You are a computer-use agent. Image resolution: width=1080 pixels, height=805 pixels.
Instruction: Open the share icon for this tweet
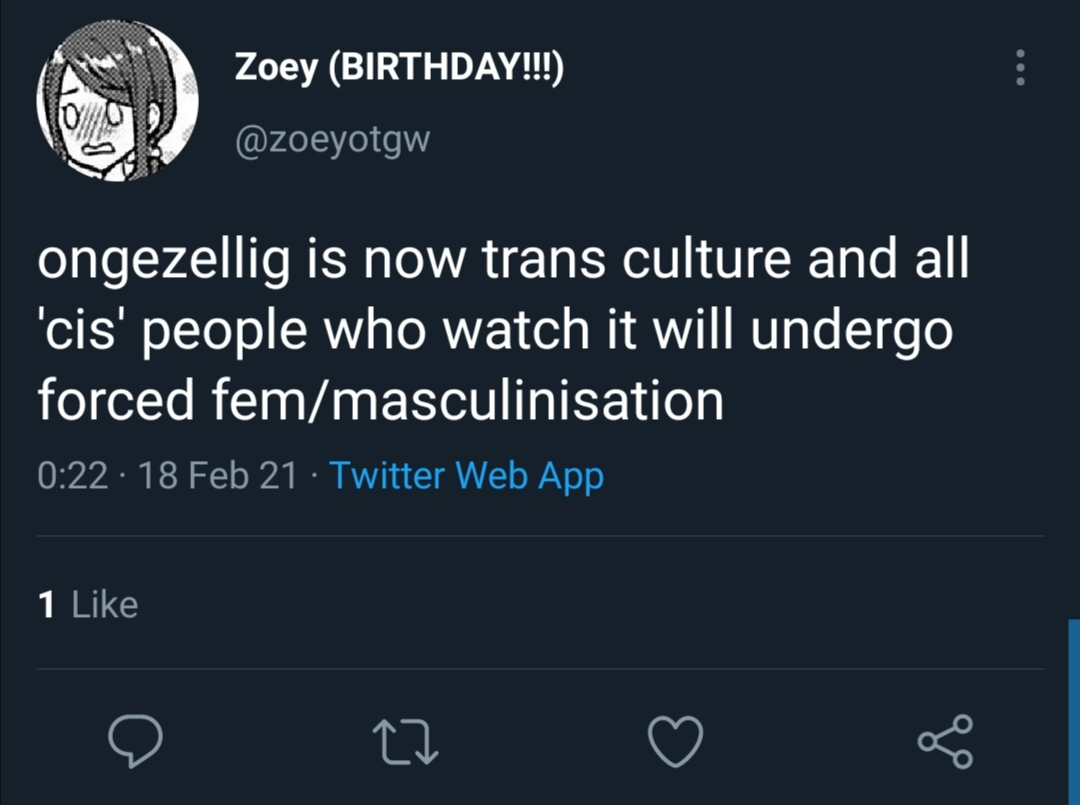pyautogui.click(x=945, y=741)
